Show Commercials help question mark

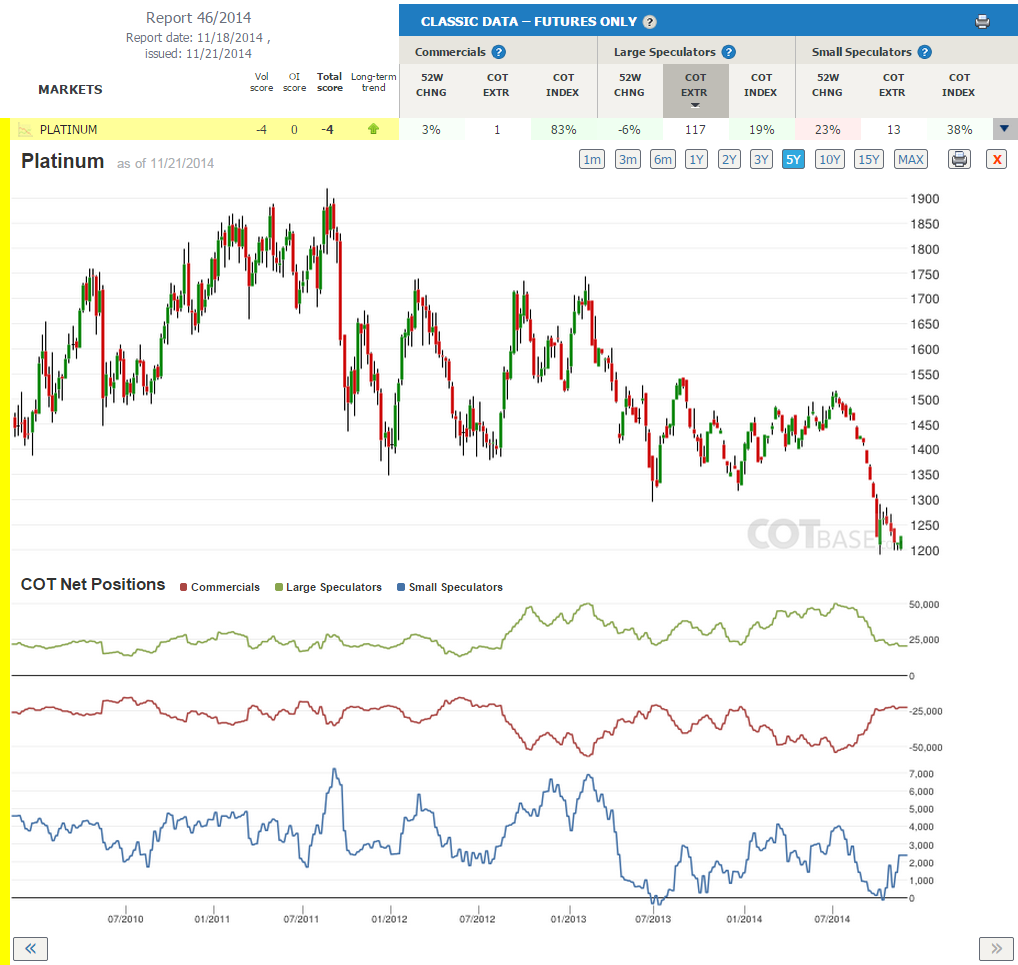pyautogui.click(x=499, y=52)
